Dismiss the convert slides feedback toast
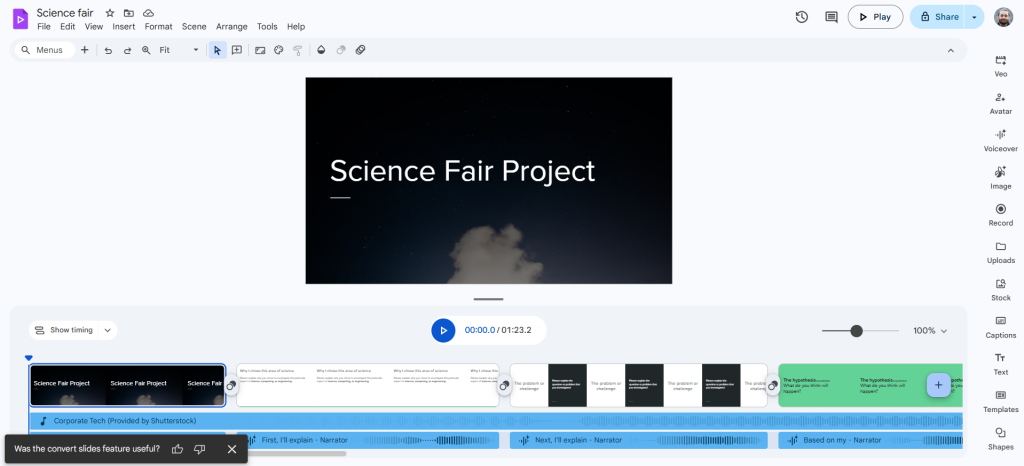1024x466 pixels. coord(232,449)
